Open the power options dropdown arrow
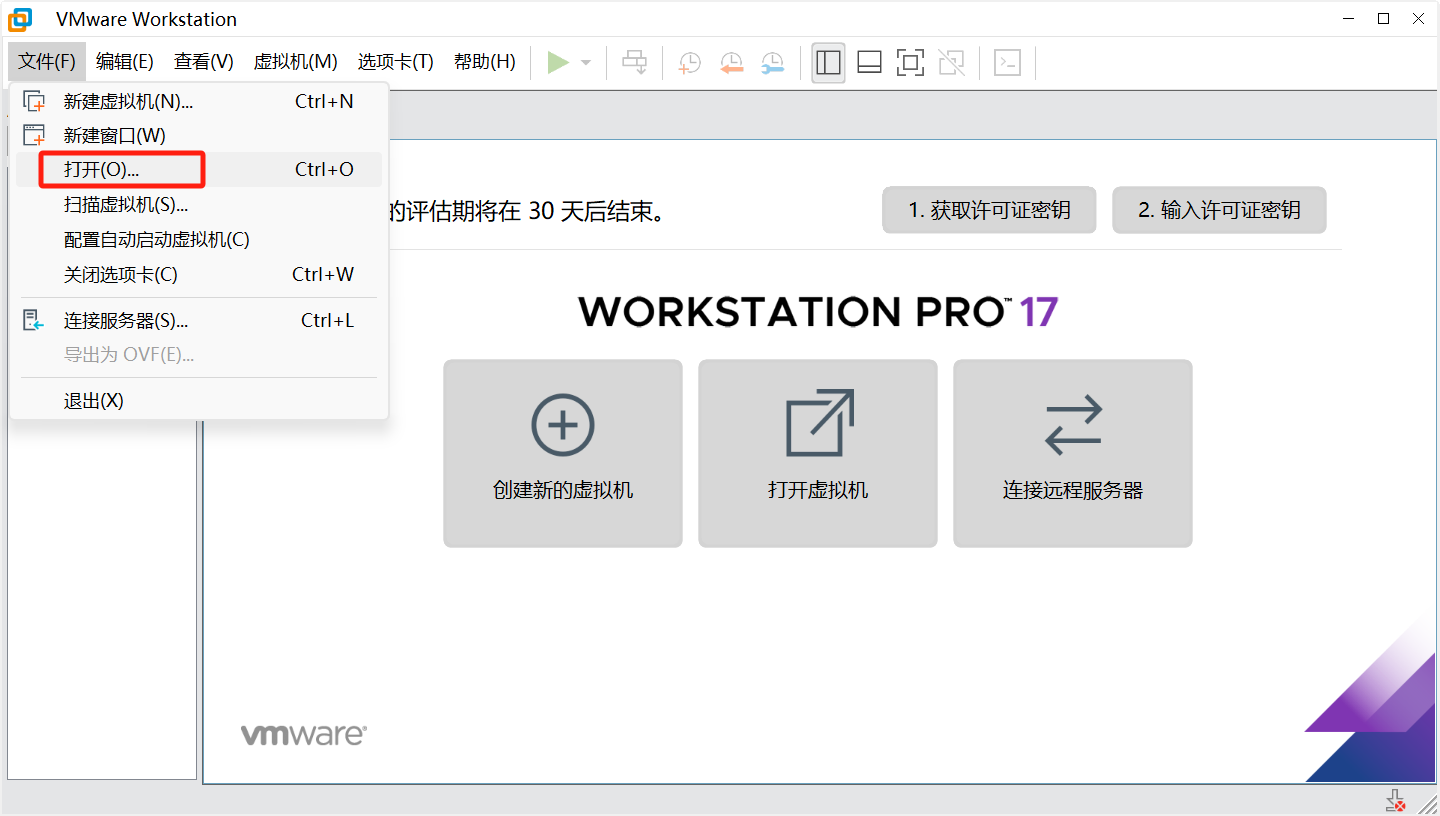This screenshot has height=816, width=1440. pos(586,63)
